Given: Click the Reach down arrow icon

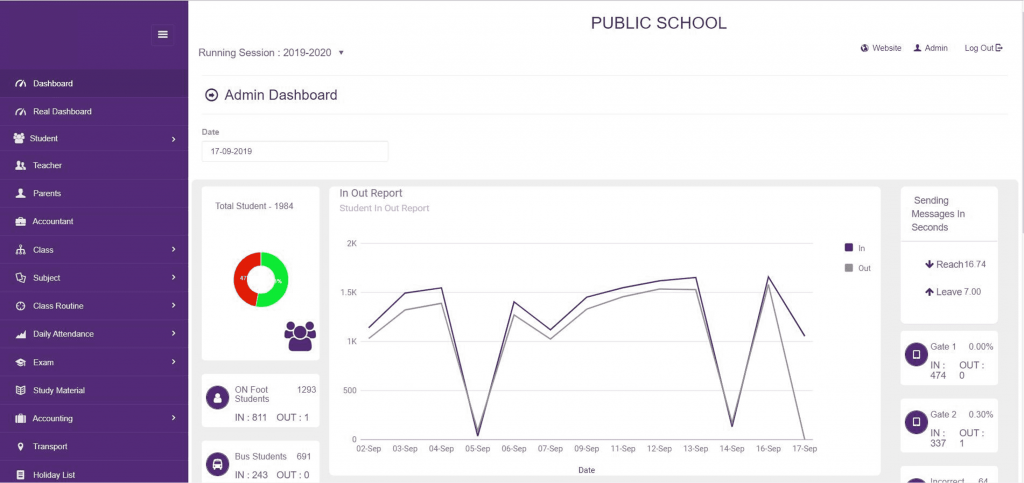Looking at the screenshot, I should [x=929, y=264].
